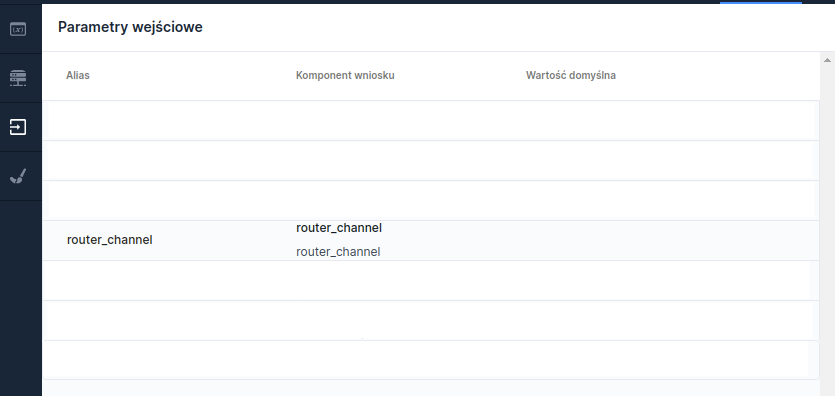Click the bold router_channel component name

[339, 228]
